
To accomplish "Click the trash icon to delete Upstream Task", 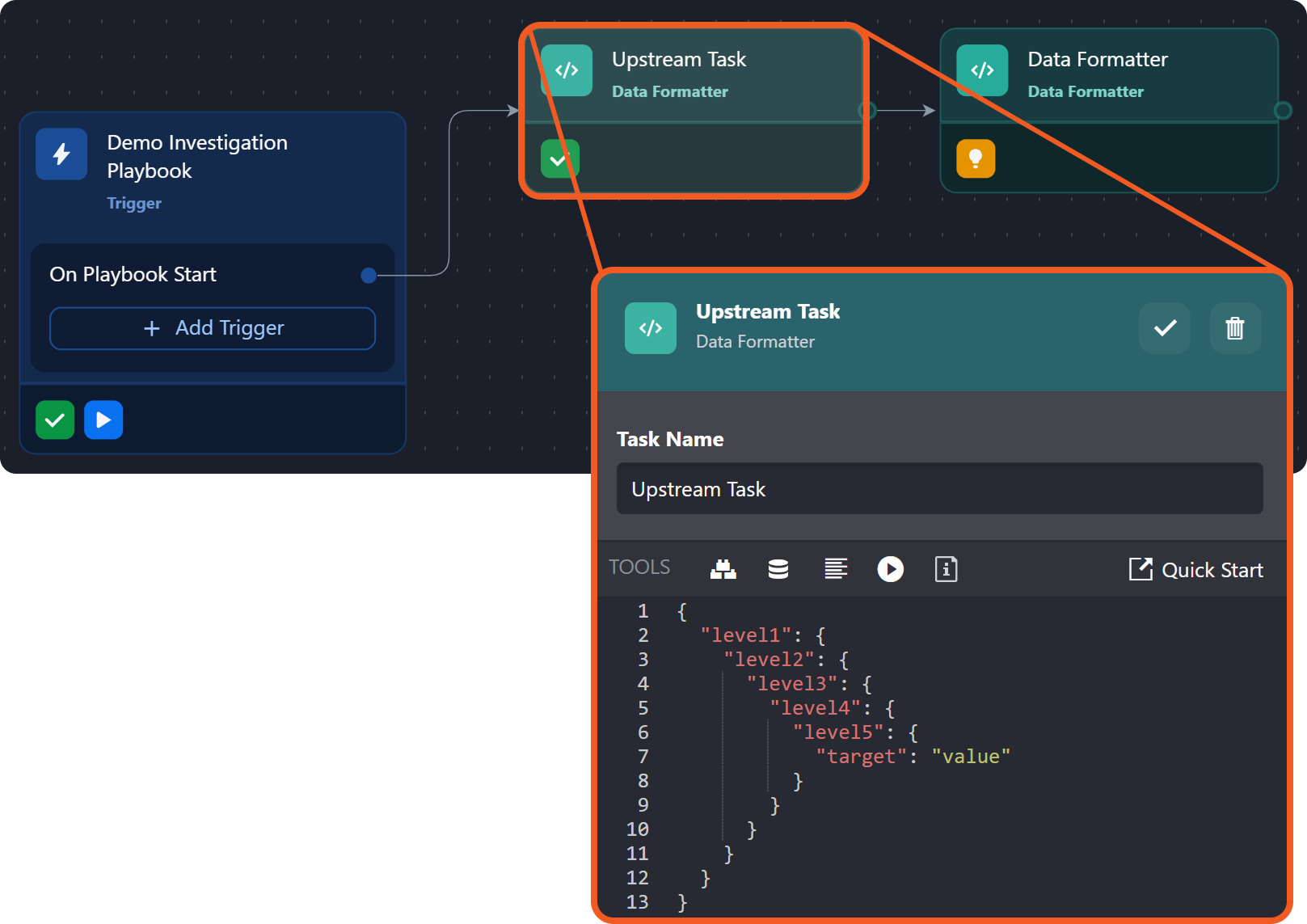I will tap(1234, 328).
